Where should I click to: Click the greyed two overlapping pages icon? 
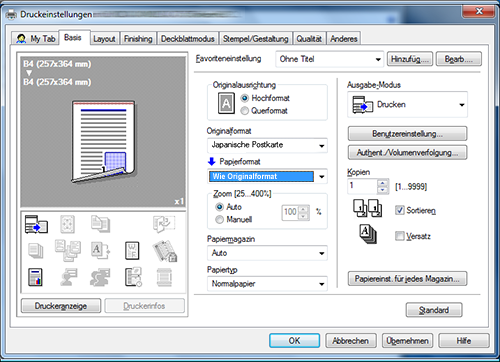click(x=100, y=224)
